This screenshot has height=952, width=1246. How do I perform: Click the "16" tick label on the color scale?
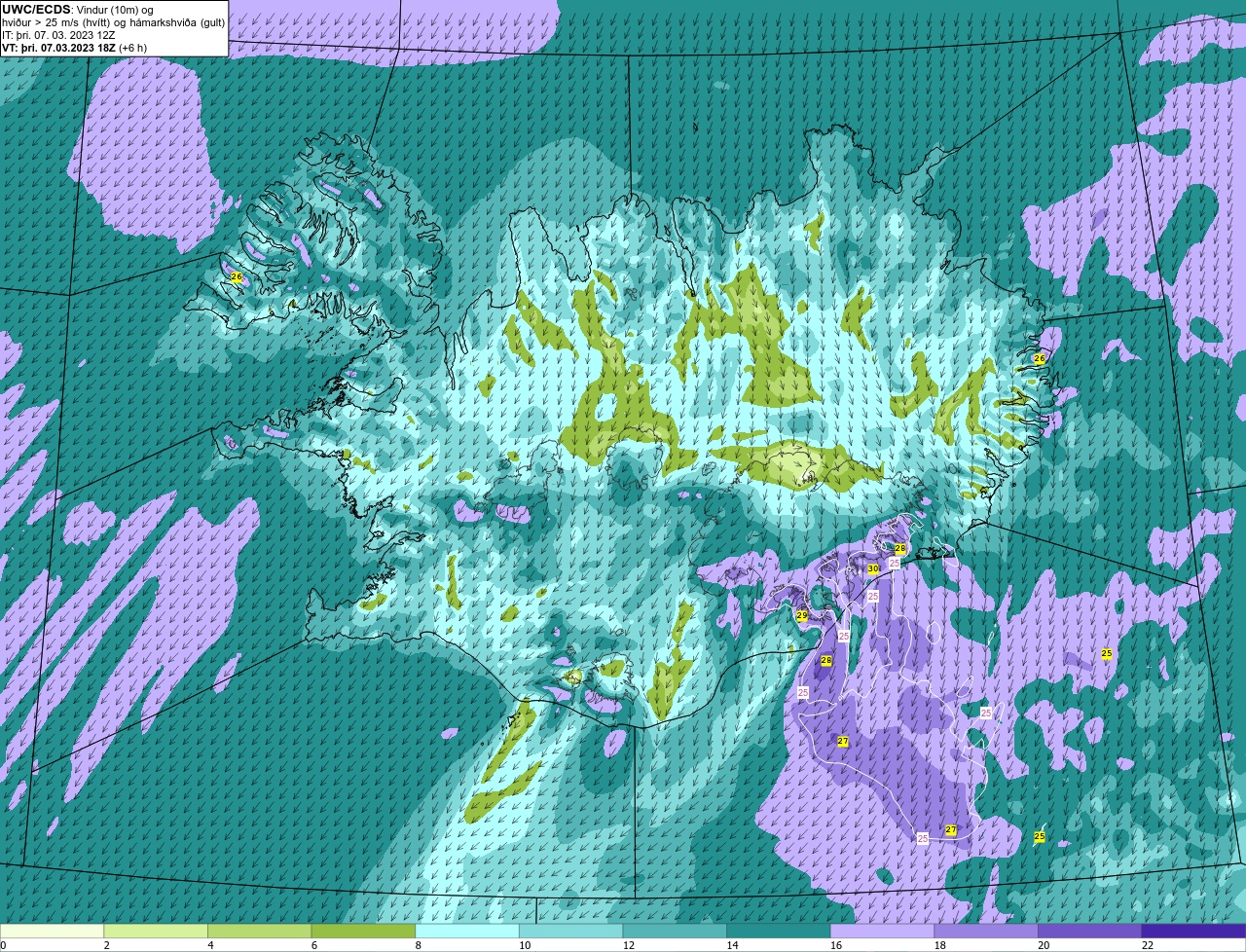pyautogui.click(x=836, y=945)
